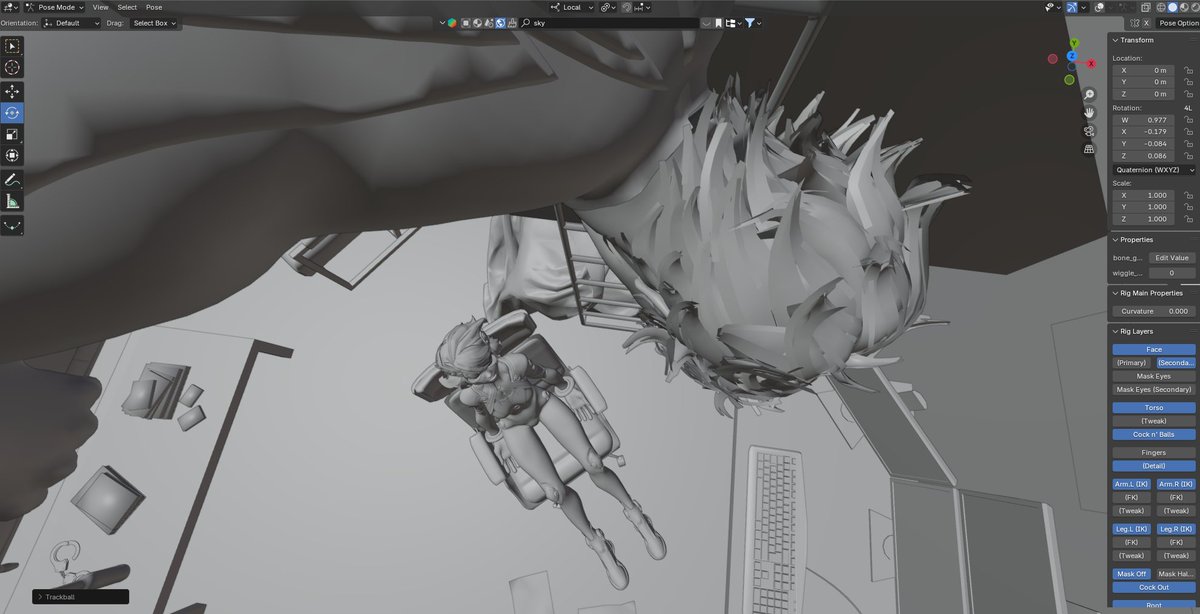The width and height of the screenshot is (1200, 614).
Task: Open the View menu
Action: point(100,7)
